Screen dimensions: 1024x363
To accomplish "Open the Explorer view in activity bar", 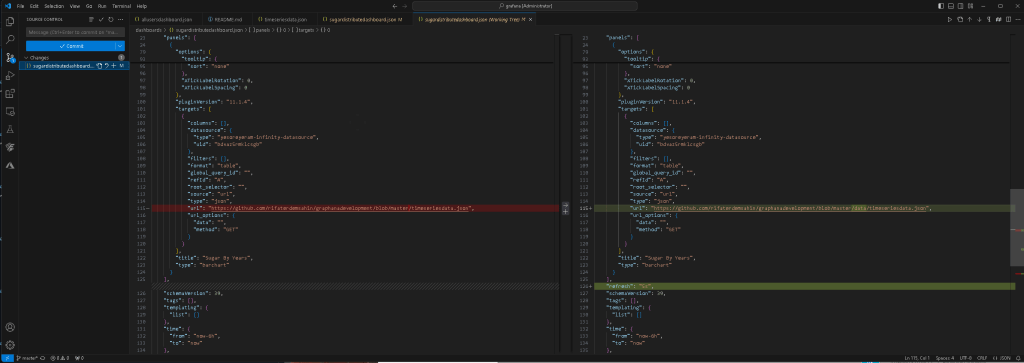I will (x=10, y=22).
